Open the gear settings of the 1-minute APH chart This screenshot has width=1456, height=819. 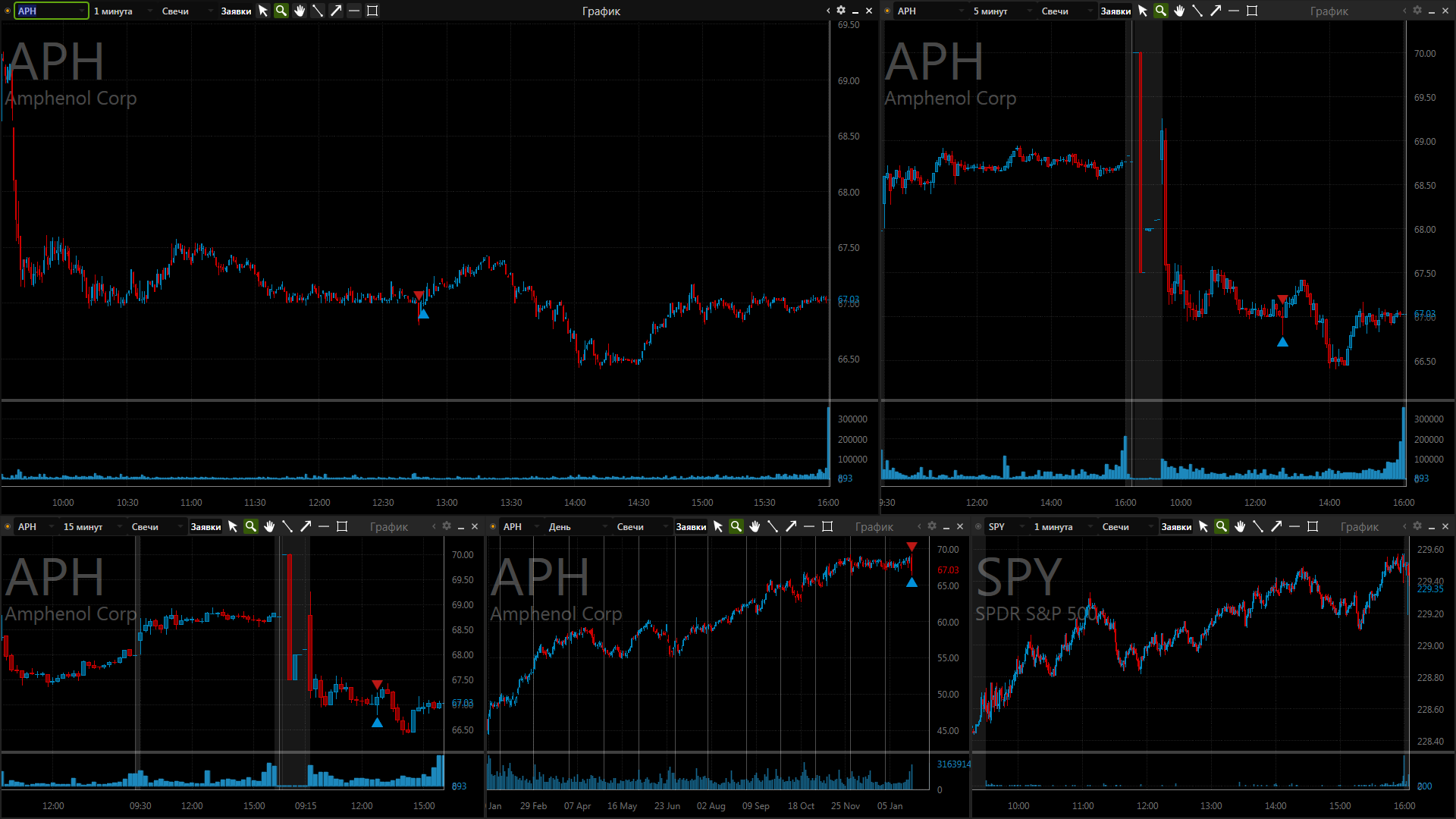[841, 11]
